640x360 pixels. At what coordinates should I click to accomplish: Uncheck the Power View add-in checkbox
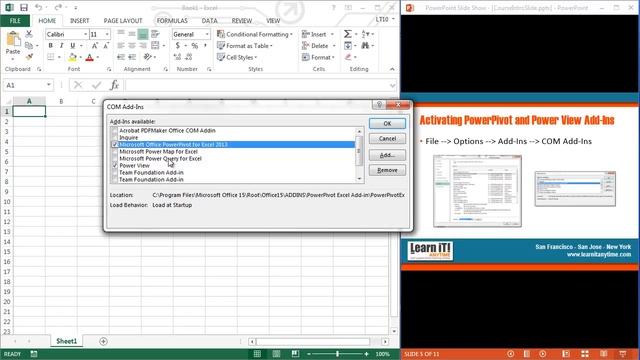click(x=114, y=165)
